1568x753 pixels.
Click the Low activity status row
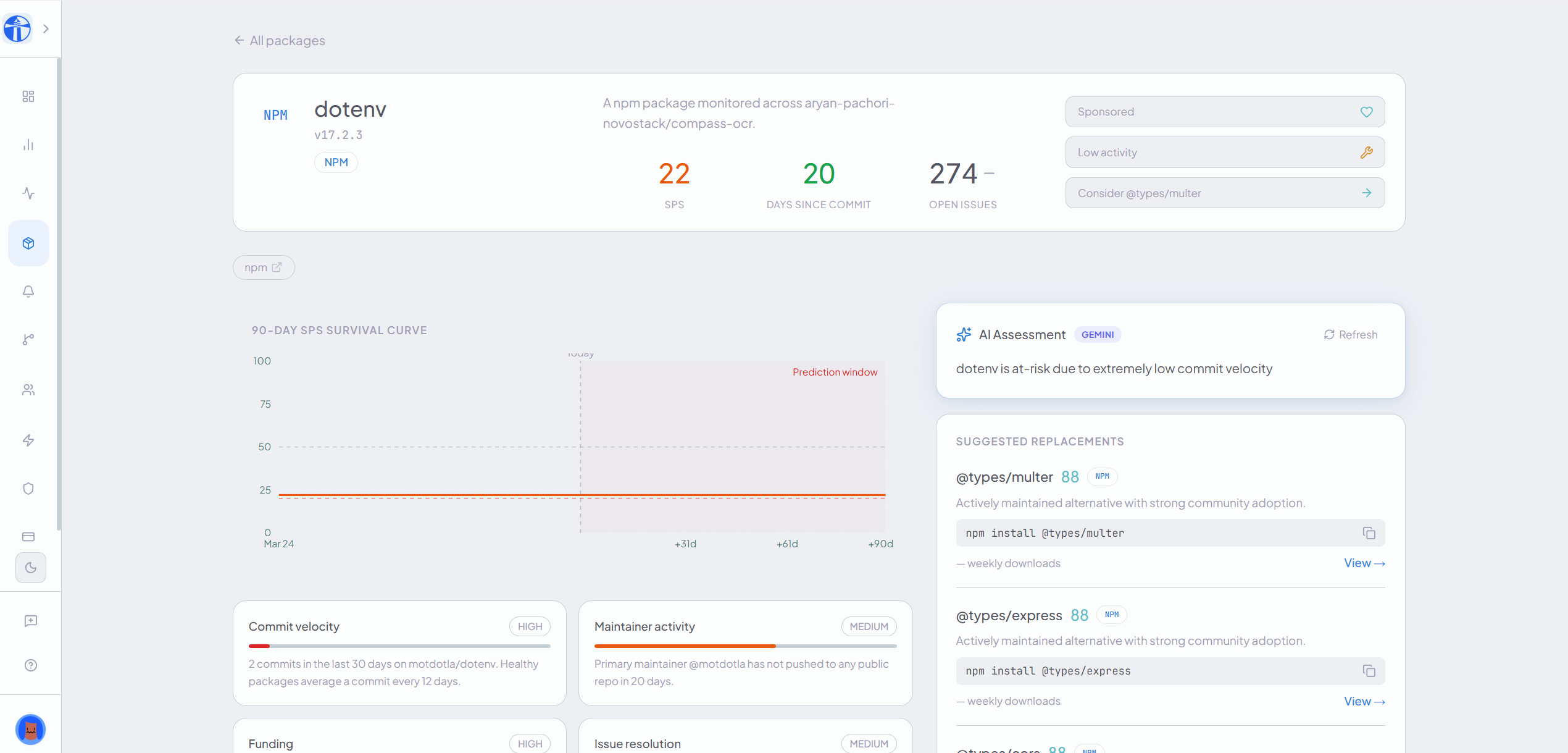pos(1225,153)
